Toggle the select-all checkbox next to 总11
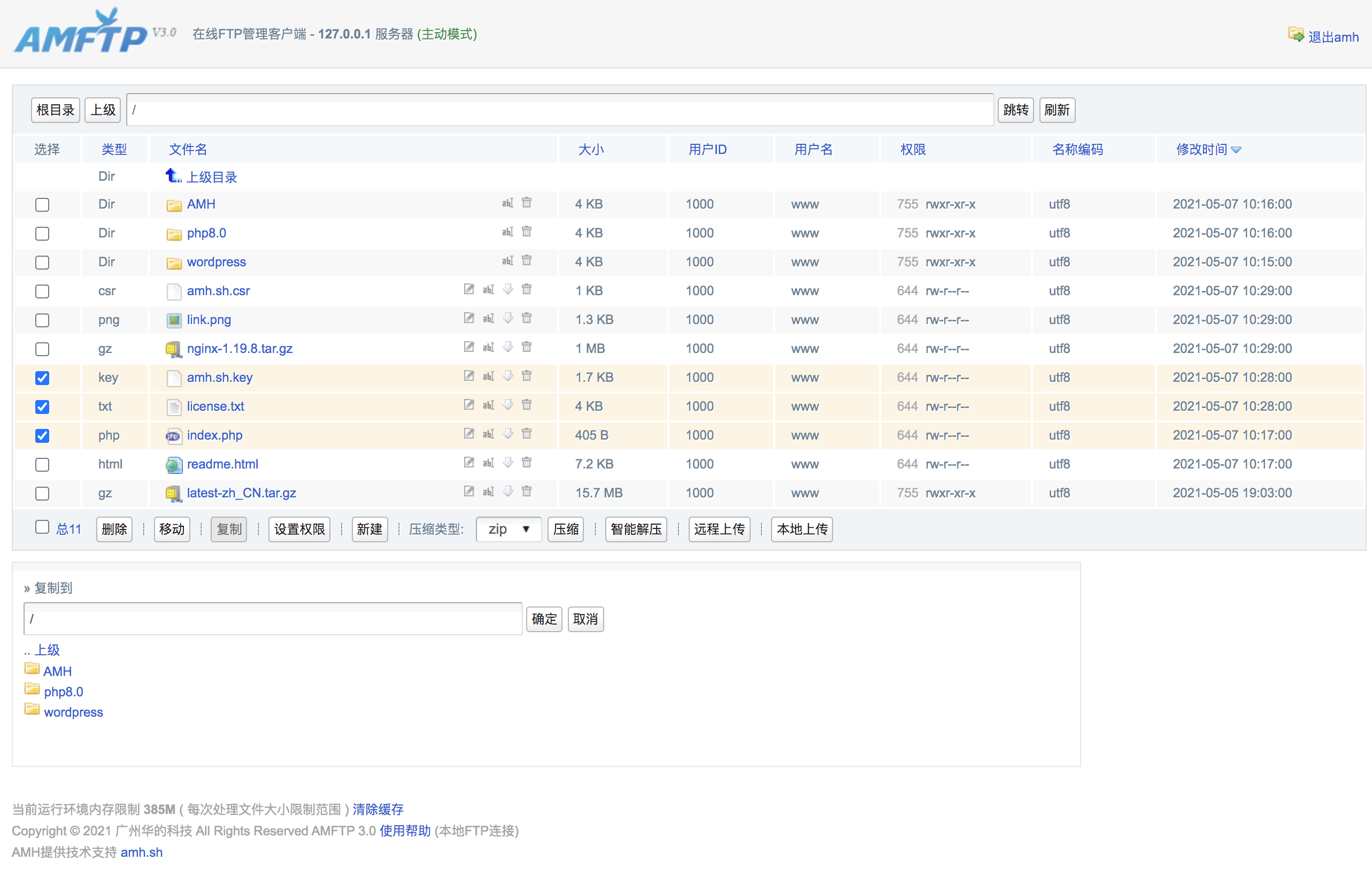The height and width of the screenshot is (891, 1372). tap(42, 527)
